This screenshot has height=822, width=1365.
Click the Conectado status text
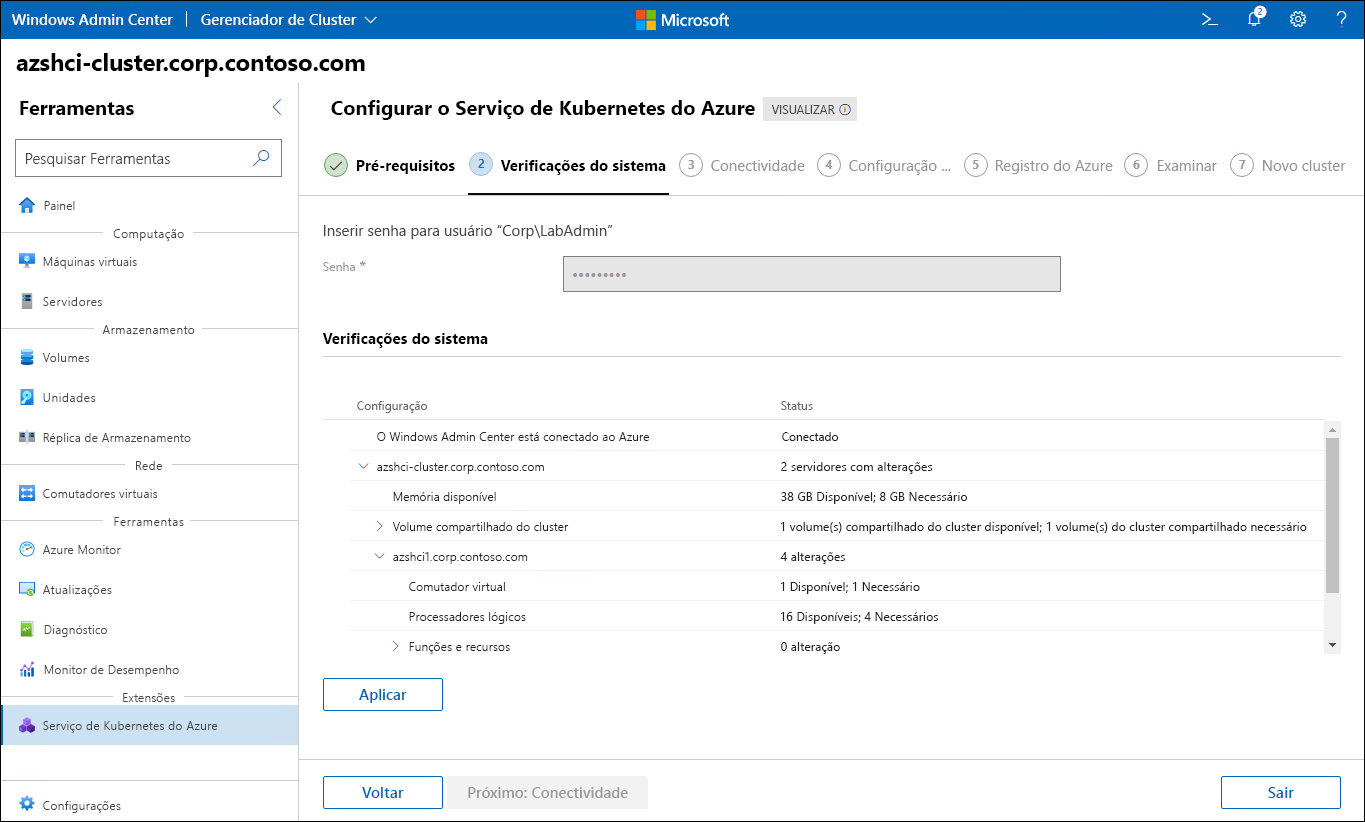click(x=809, y=436)
